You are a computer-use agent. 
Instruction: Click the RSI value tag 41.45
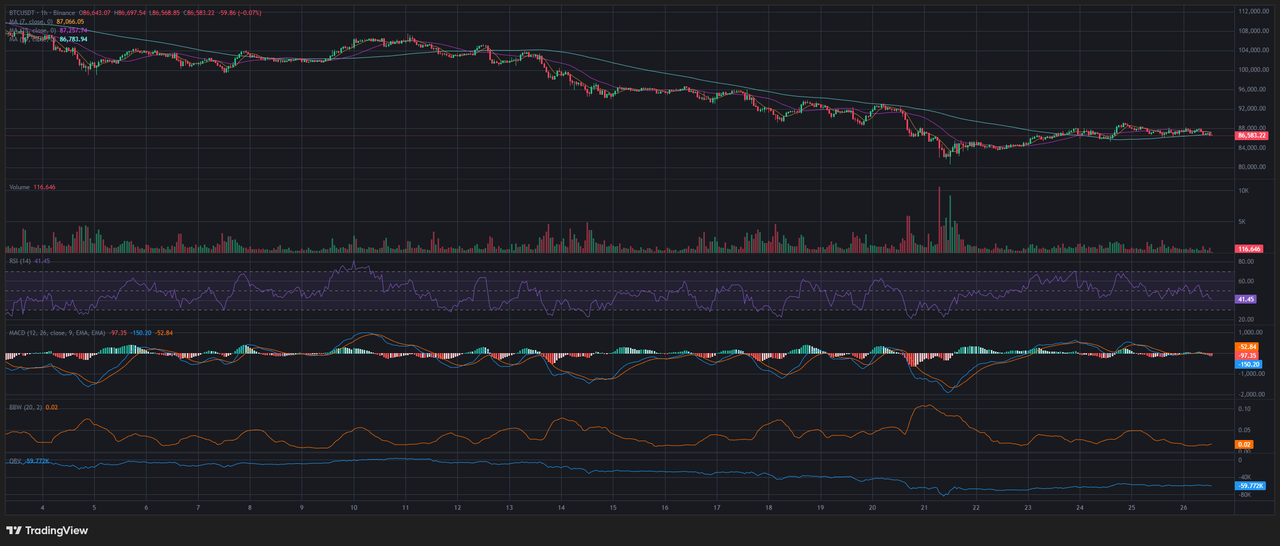click(x=1247, y=299)
